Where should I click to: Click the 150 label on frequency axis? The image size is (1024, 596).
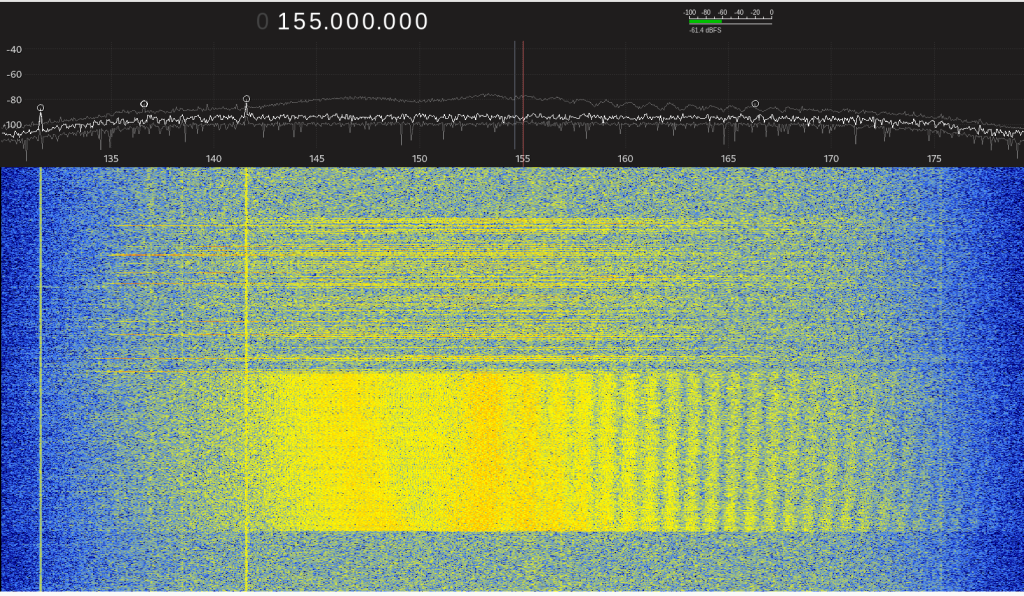tap(419, 159)
